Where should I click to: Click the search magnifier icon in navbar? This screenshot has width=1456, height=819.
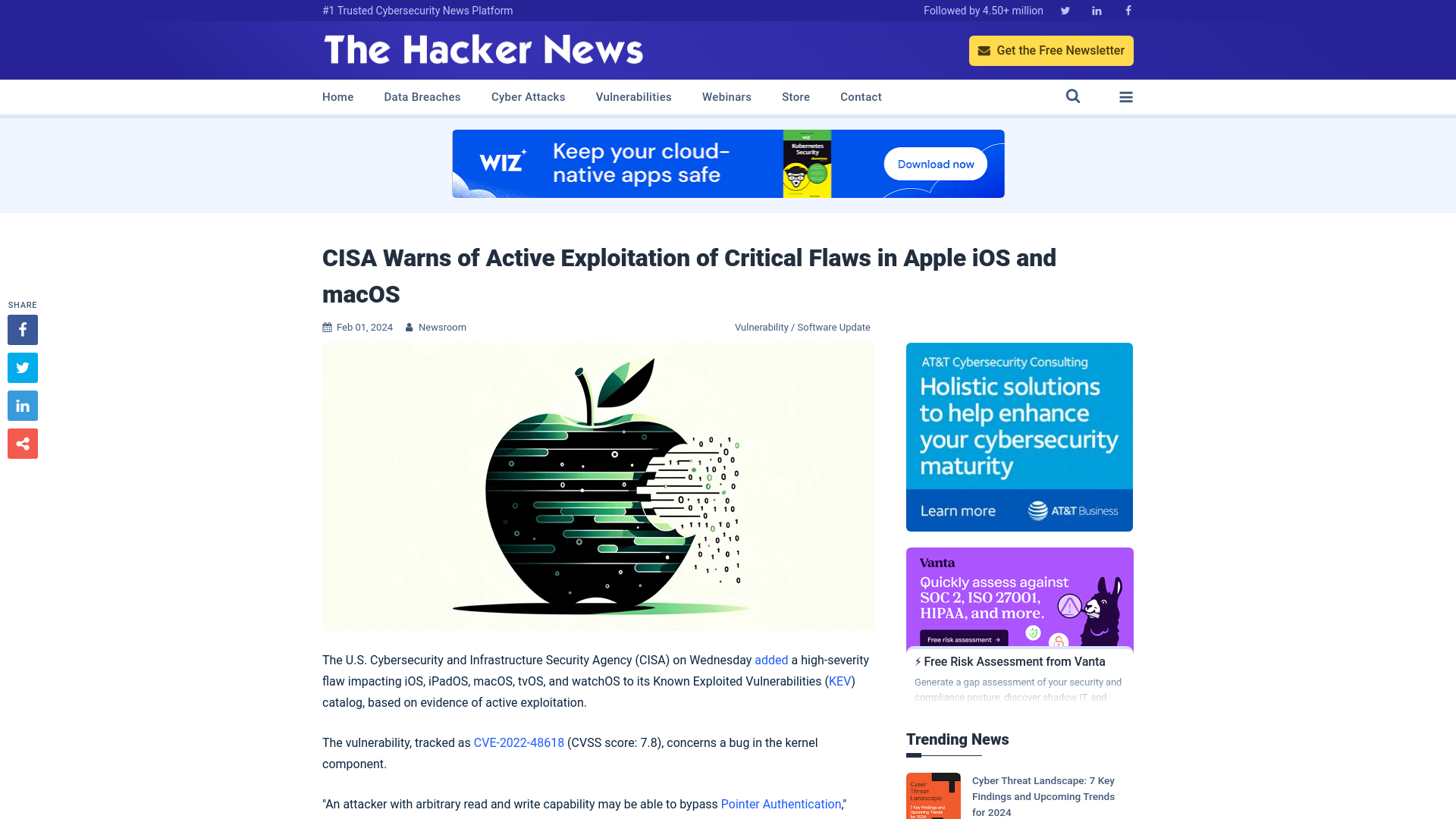coord(1073,96)
